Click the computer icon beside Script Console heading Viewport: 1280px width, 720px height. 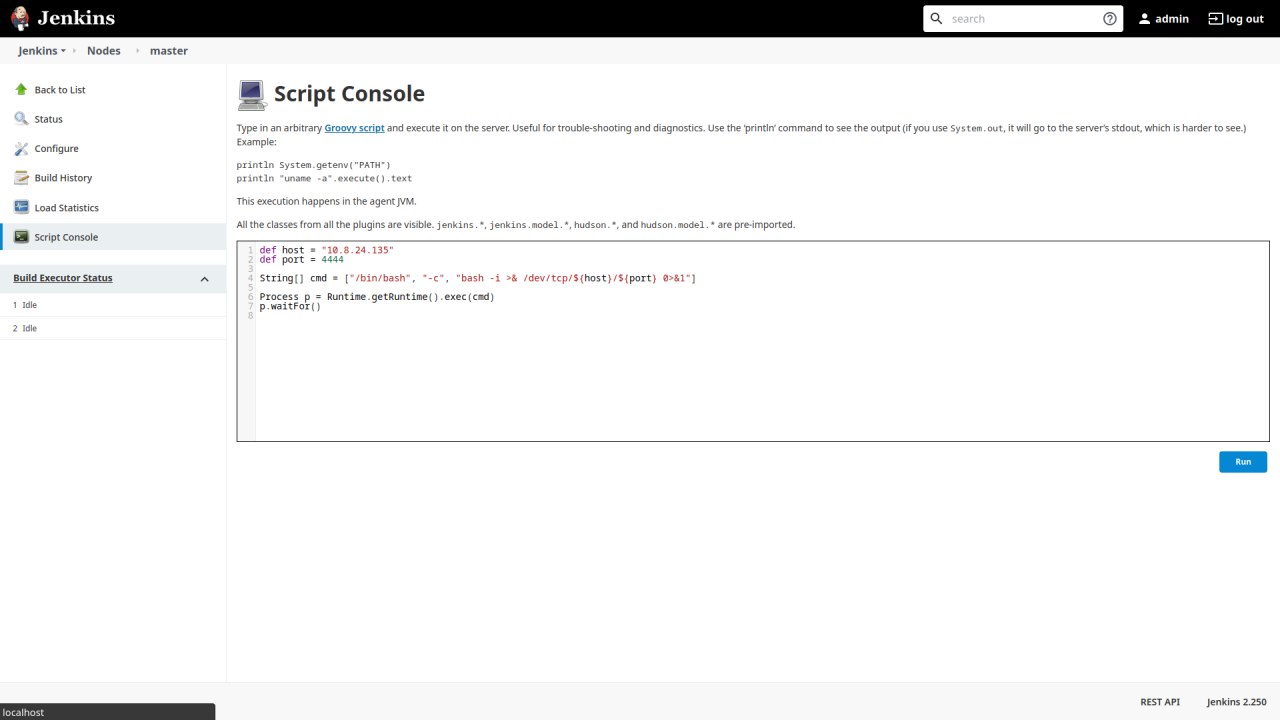point(252,95)
